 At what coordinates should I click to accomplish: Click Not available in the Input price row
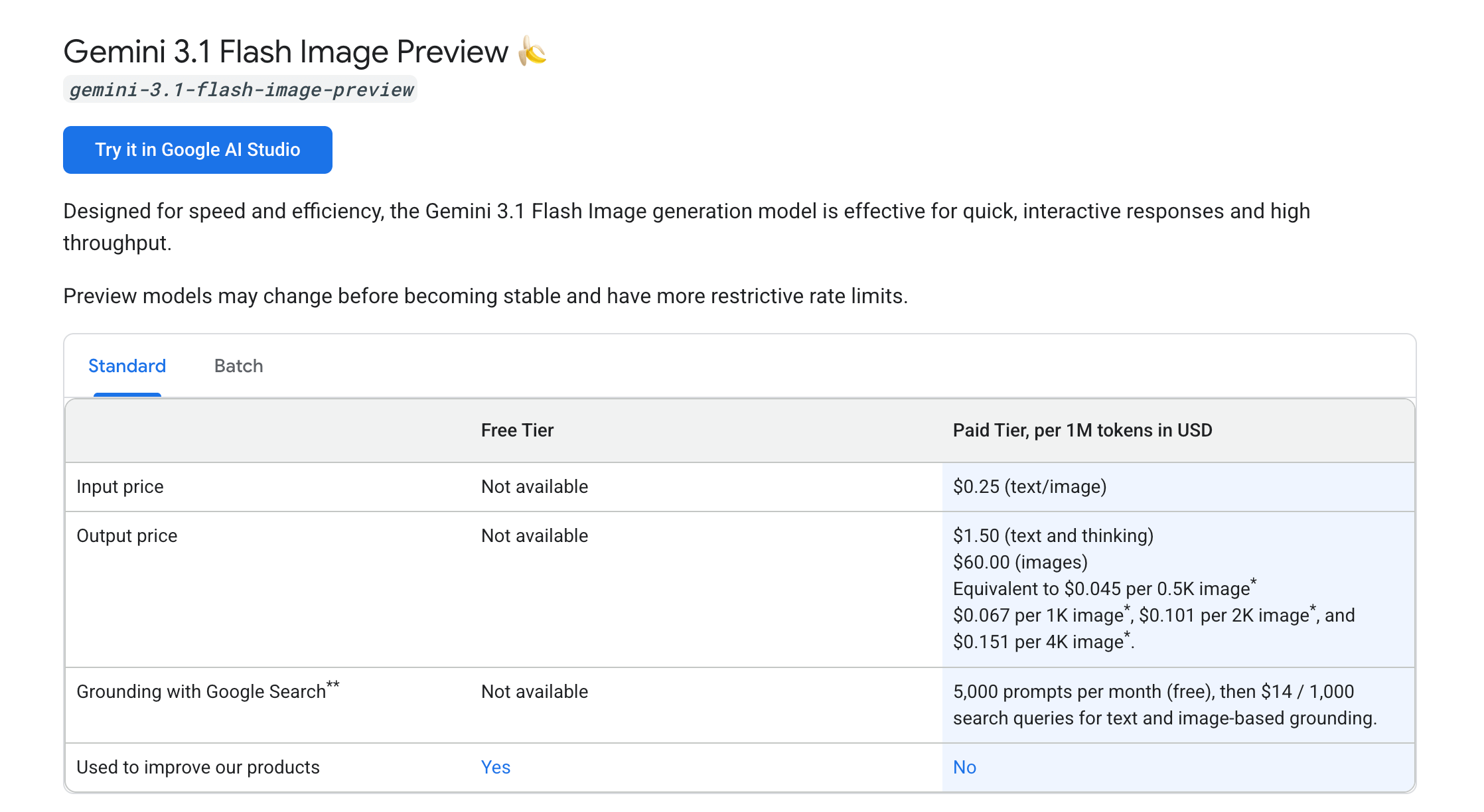[x=534, y=487]
